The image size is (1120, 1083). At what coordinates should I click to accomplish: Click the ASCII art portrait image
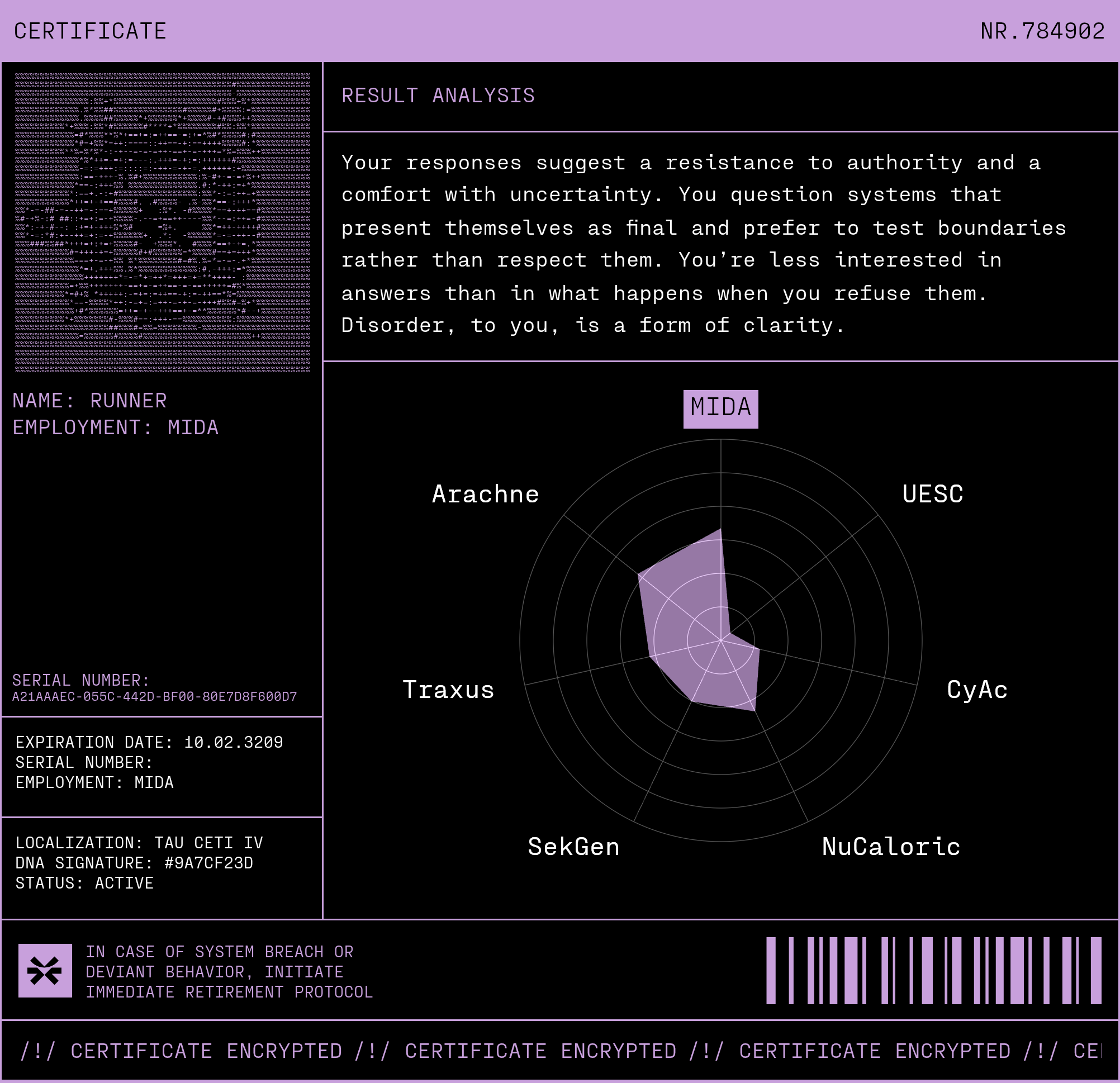(162, 222)
